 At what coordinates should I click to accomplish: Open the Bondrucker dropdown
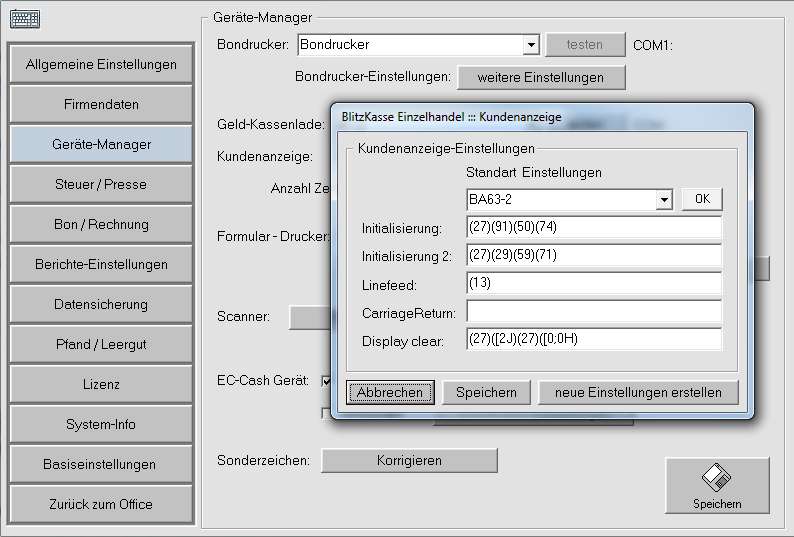coord(531,45)
